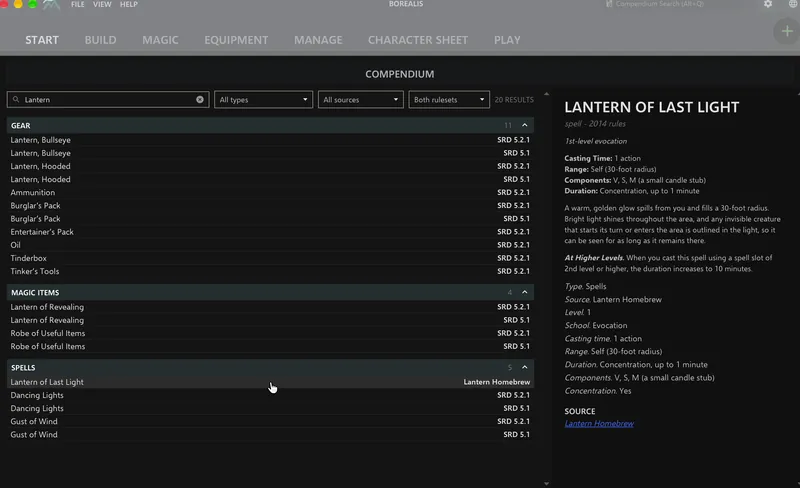Switch to the Magic tab
Image resolution: width=800 pixels, height=488 pixels.
pos(160,40)
